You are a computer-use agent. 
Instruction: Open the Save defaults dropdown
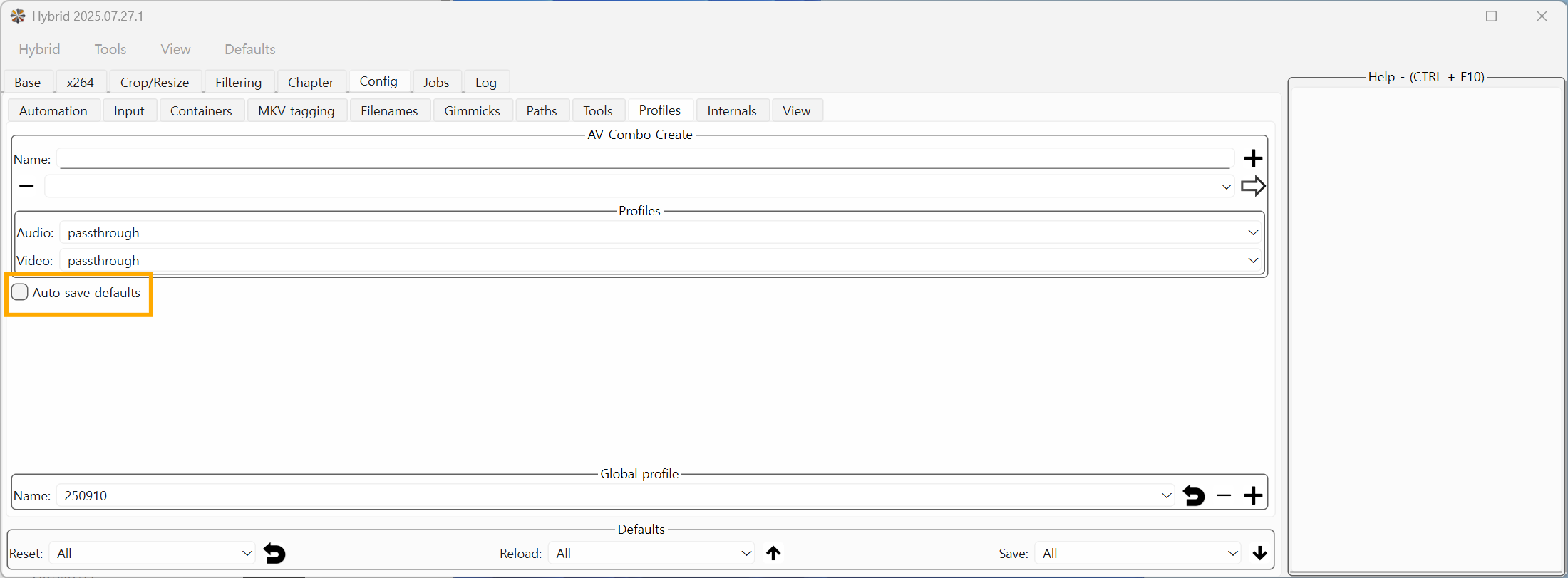coord(1138,553)
